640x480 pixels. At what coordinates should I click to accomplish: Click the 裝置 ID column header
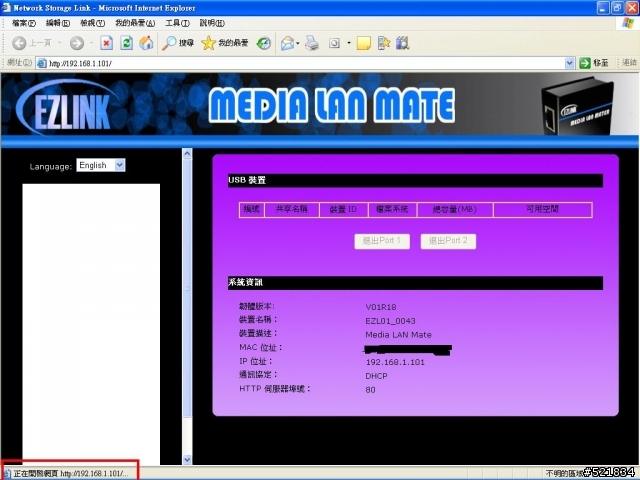point(343,209)
